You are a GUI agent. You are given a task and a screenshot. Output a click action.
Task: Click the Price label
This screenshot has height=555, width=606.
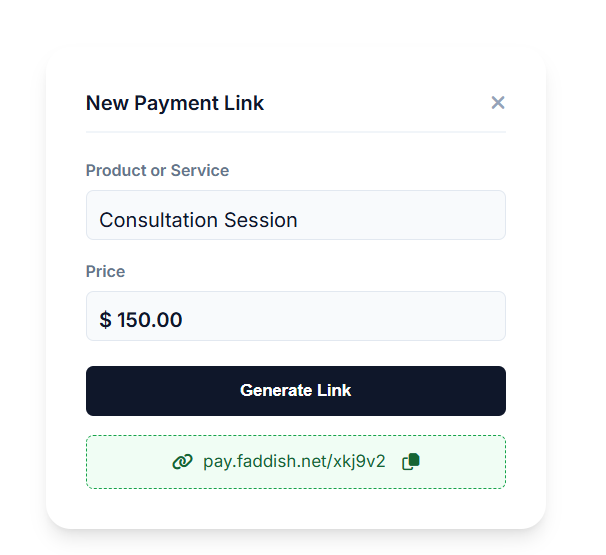(x=105, y=271)
